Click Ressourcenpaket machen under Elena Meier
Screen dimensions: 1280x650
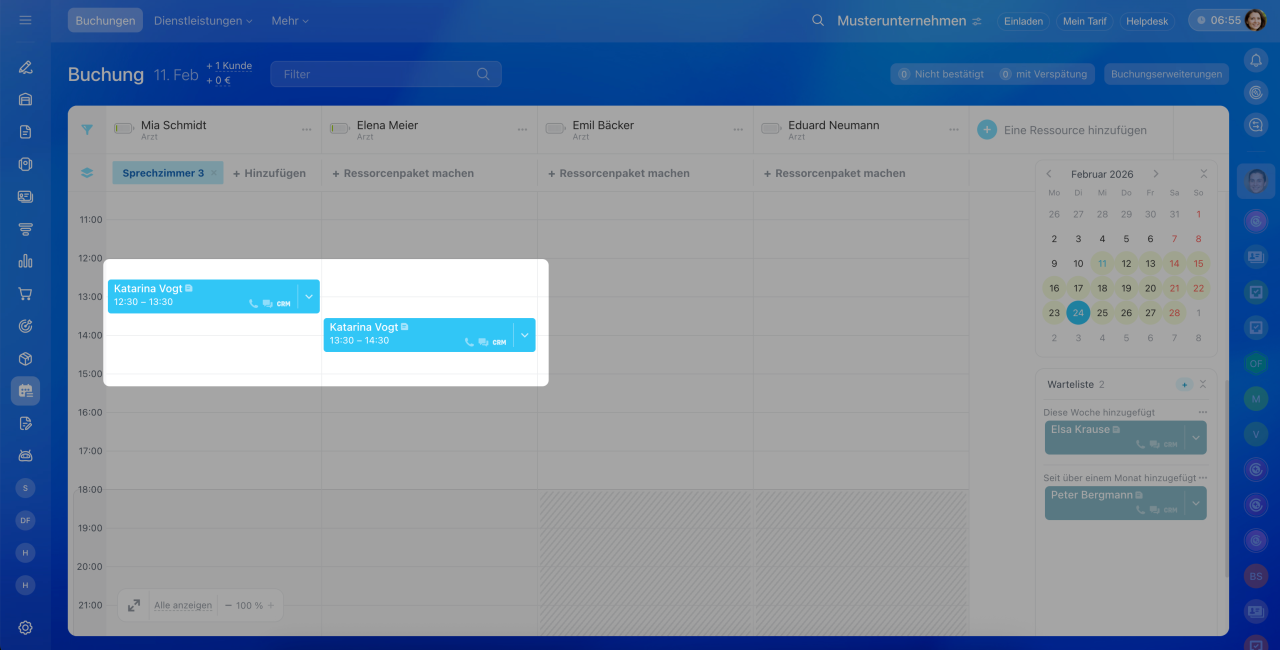pos(403,173)
